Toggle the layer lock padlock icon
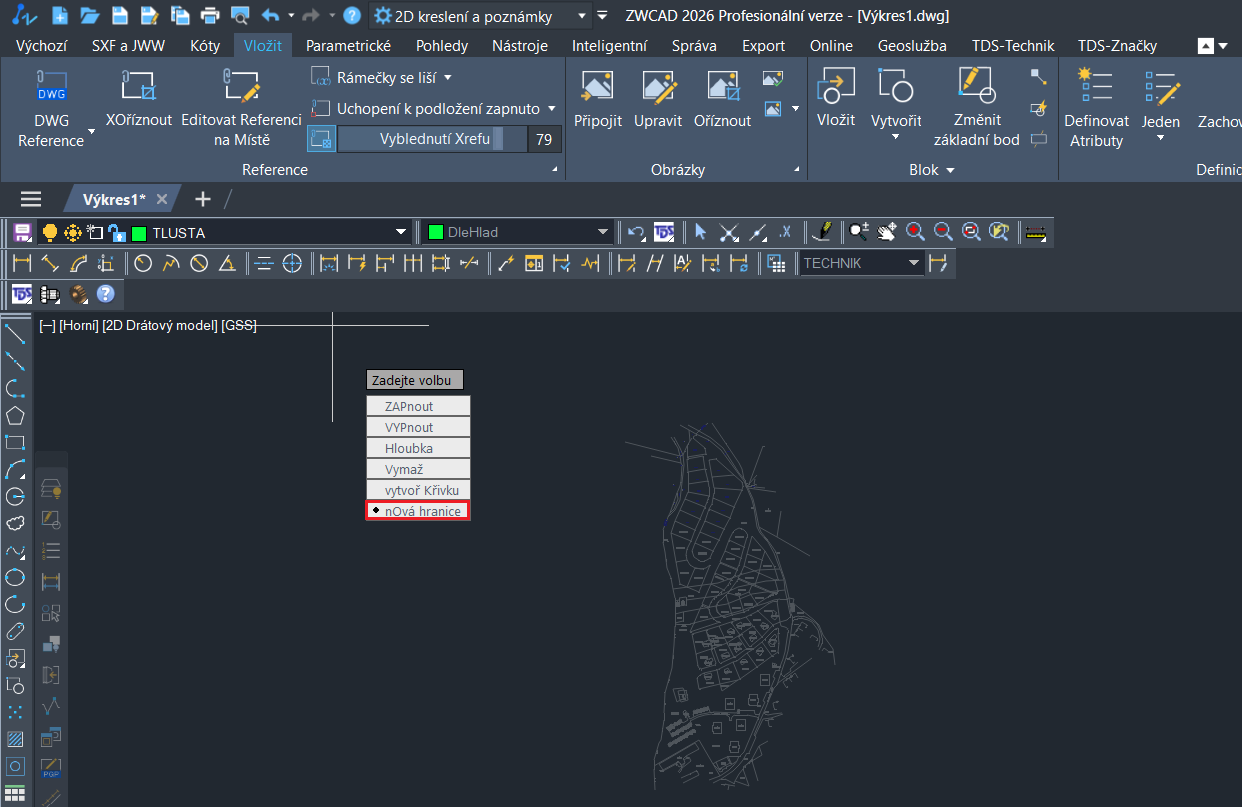The height and width of the screenshot is (807, 1242). [x=117, y=233]
